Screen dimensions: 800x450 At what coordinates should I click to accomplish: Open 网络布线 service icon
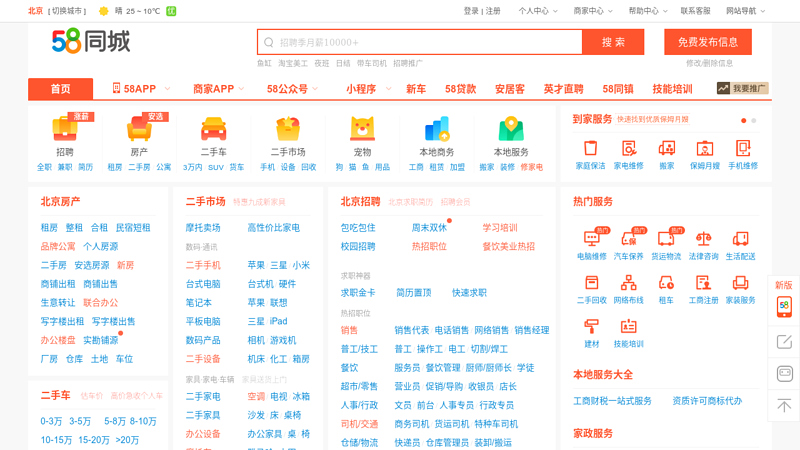[629, 282]
